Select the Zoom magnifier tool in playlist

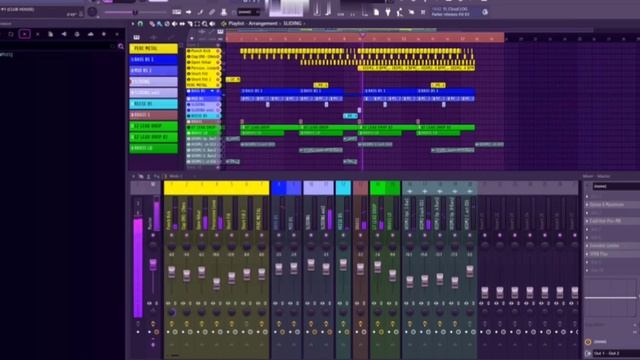(x=205, y=24)
